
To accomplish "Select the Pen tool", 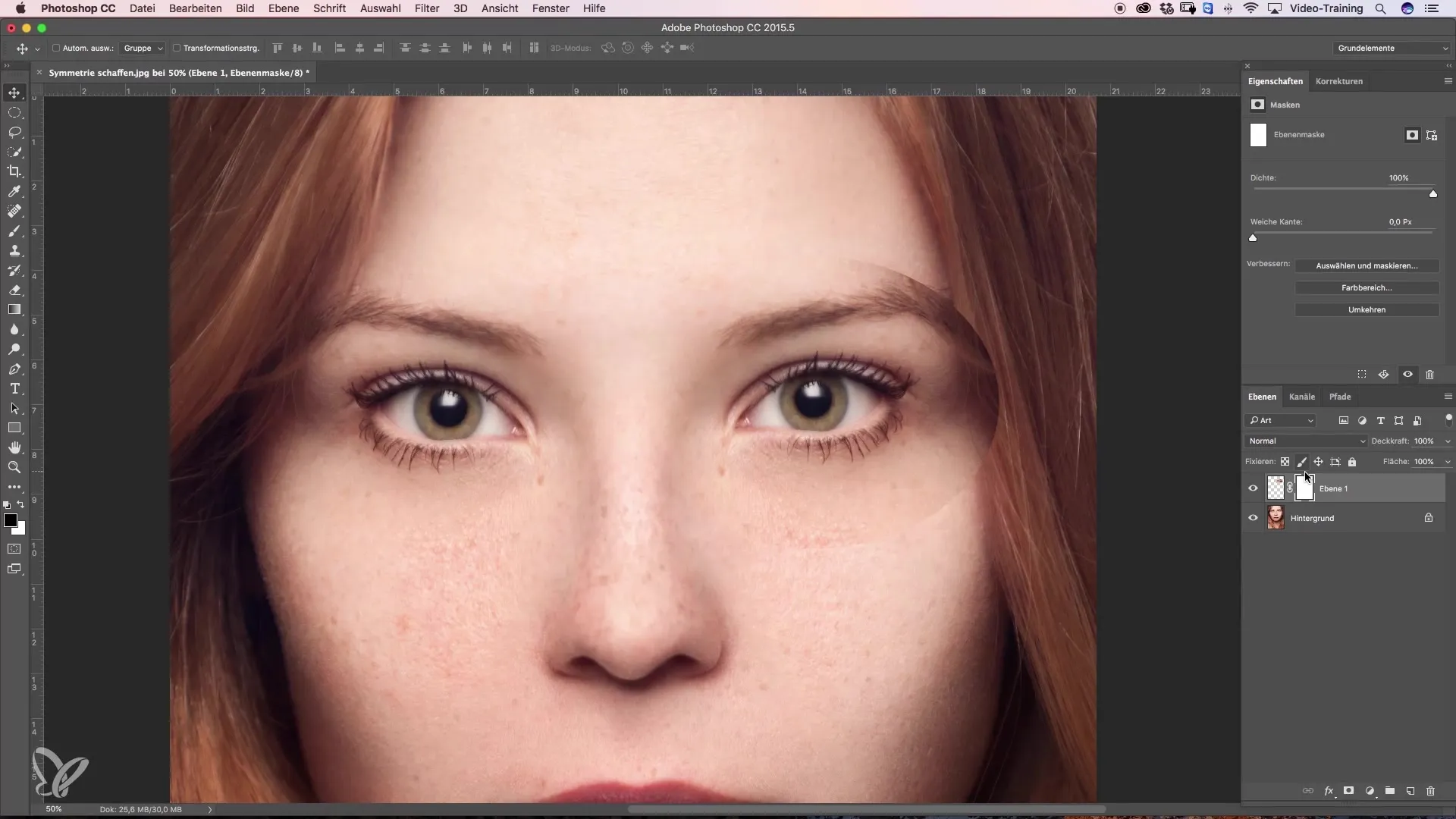I will click(14, 369).
